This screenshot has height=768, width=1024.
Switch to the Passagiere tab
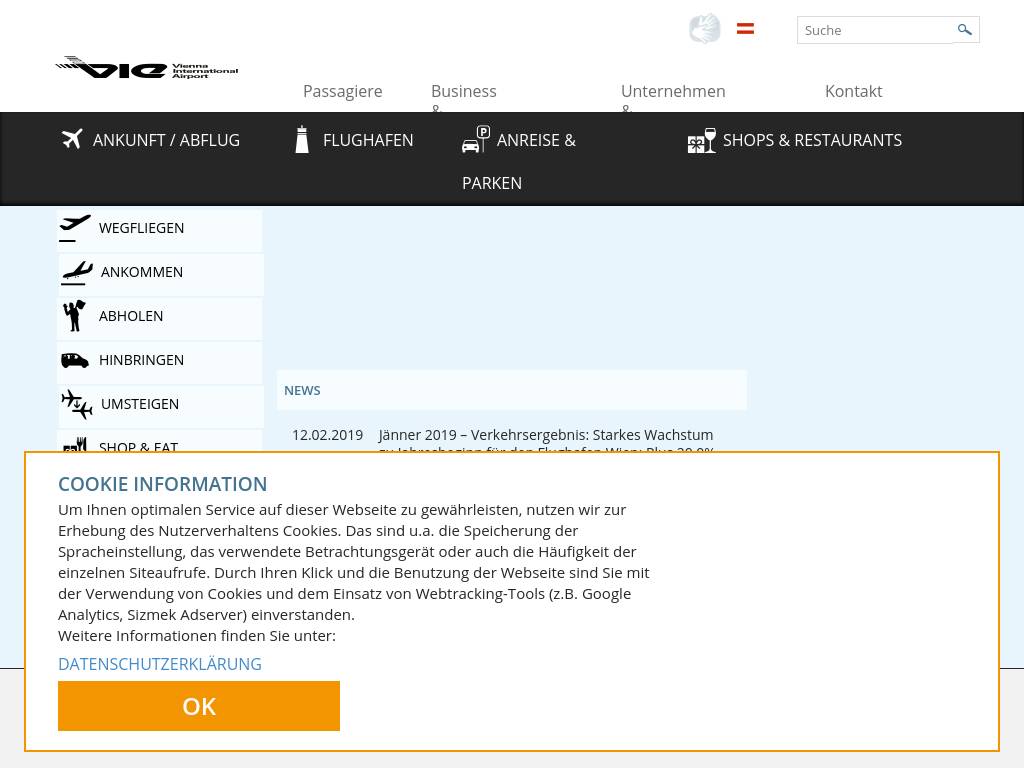tap(342, 91)
